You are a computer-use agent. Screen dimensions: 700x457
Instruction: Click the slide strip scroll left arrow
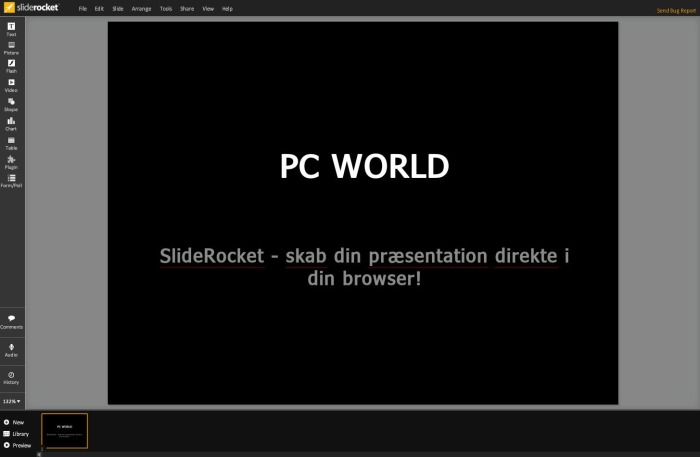(x=39, y=454)
